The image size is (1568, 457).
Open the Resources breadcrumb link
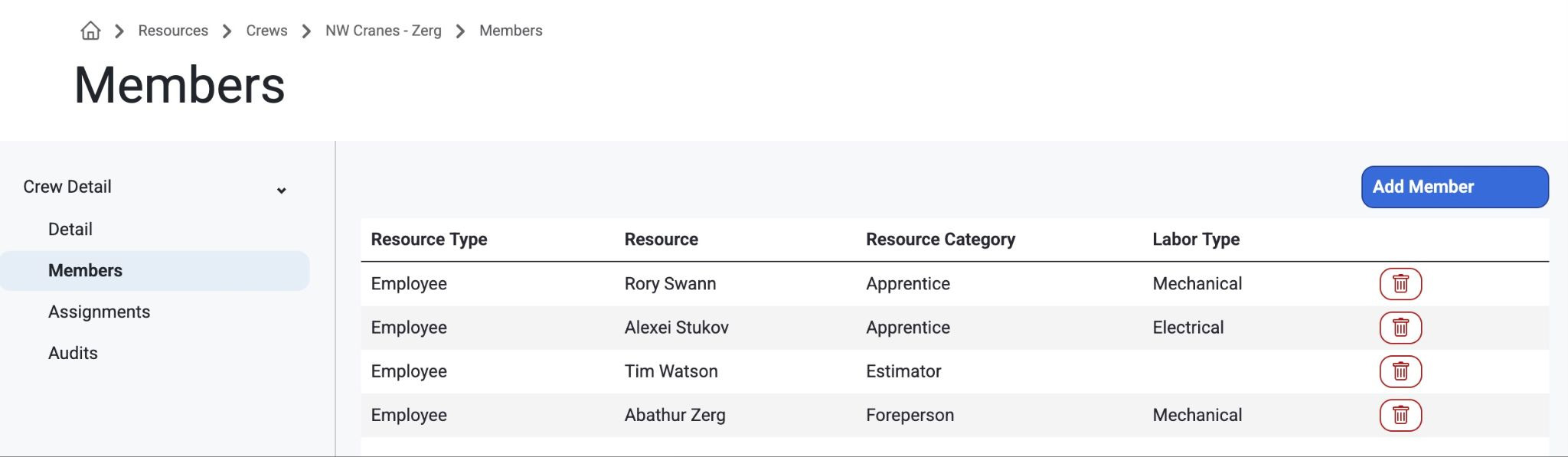click(173, 31)
